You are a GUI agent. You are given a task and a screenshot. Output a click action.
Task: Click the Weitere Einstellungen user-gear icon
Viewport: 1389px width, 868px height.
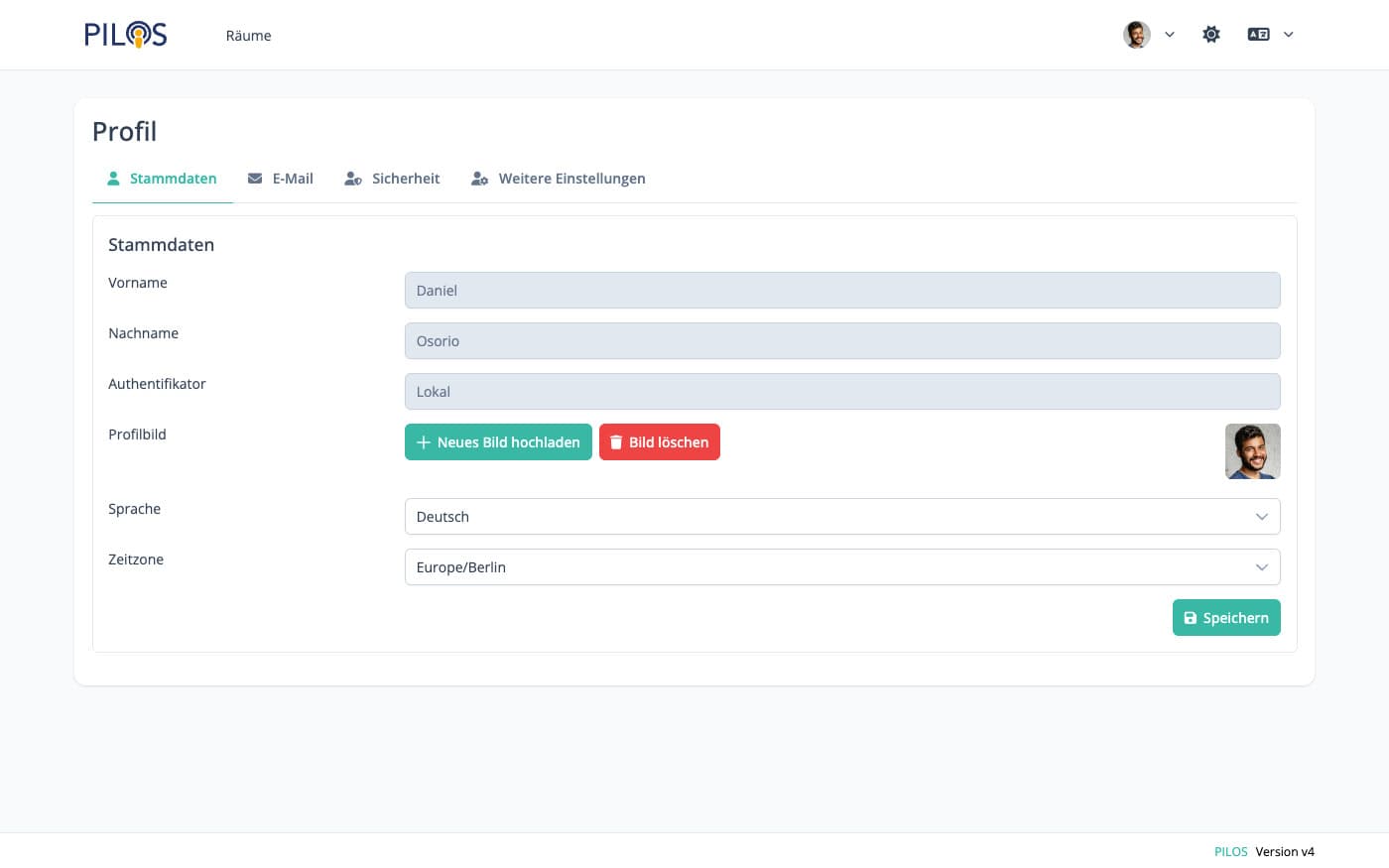click(479, 179)
